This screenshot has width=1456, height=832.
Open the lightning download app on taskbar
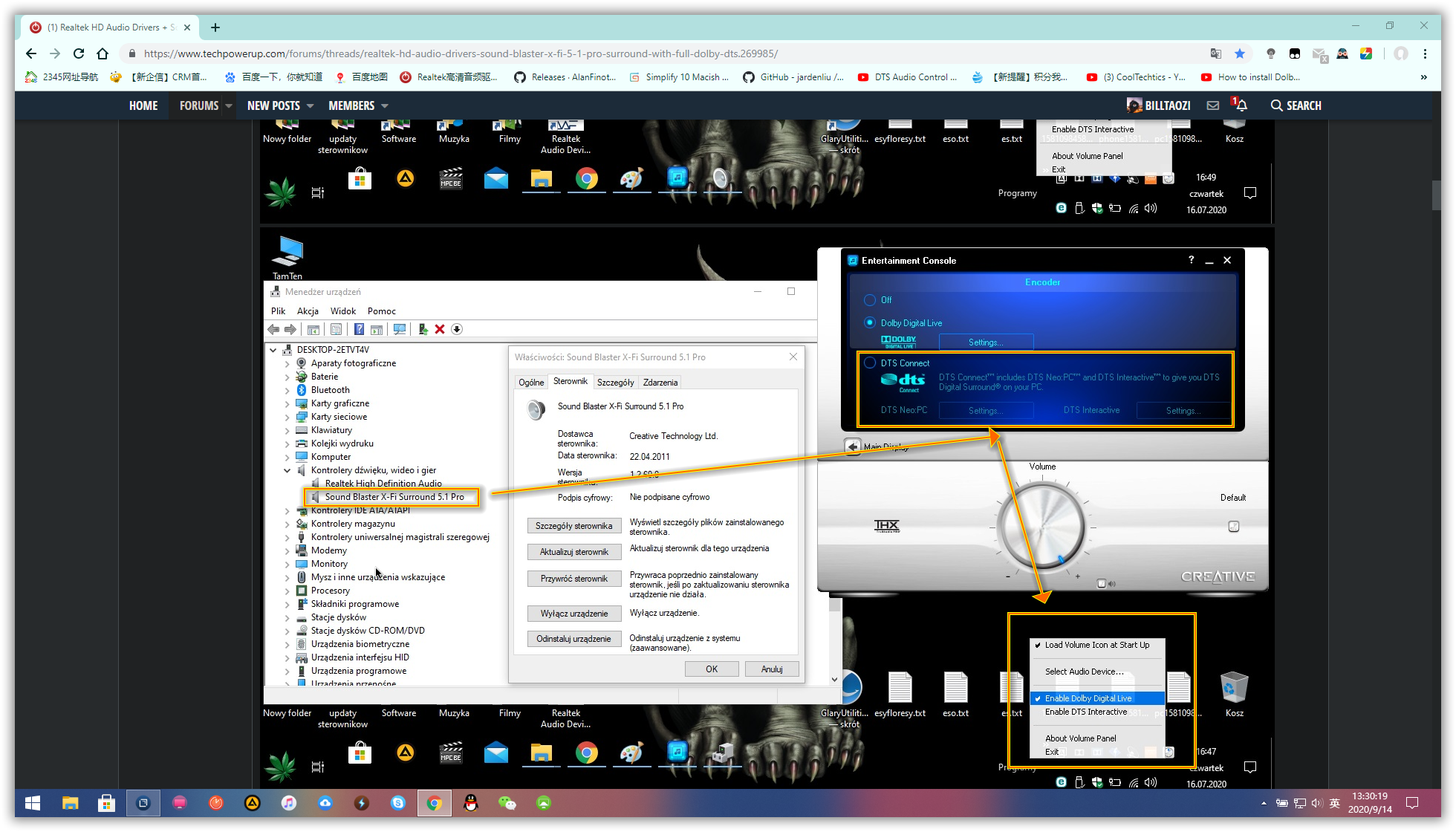[361, 803]
